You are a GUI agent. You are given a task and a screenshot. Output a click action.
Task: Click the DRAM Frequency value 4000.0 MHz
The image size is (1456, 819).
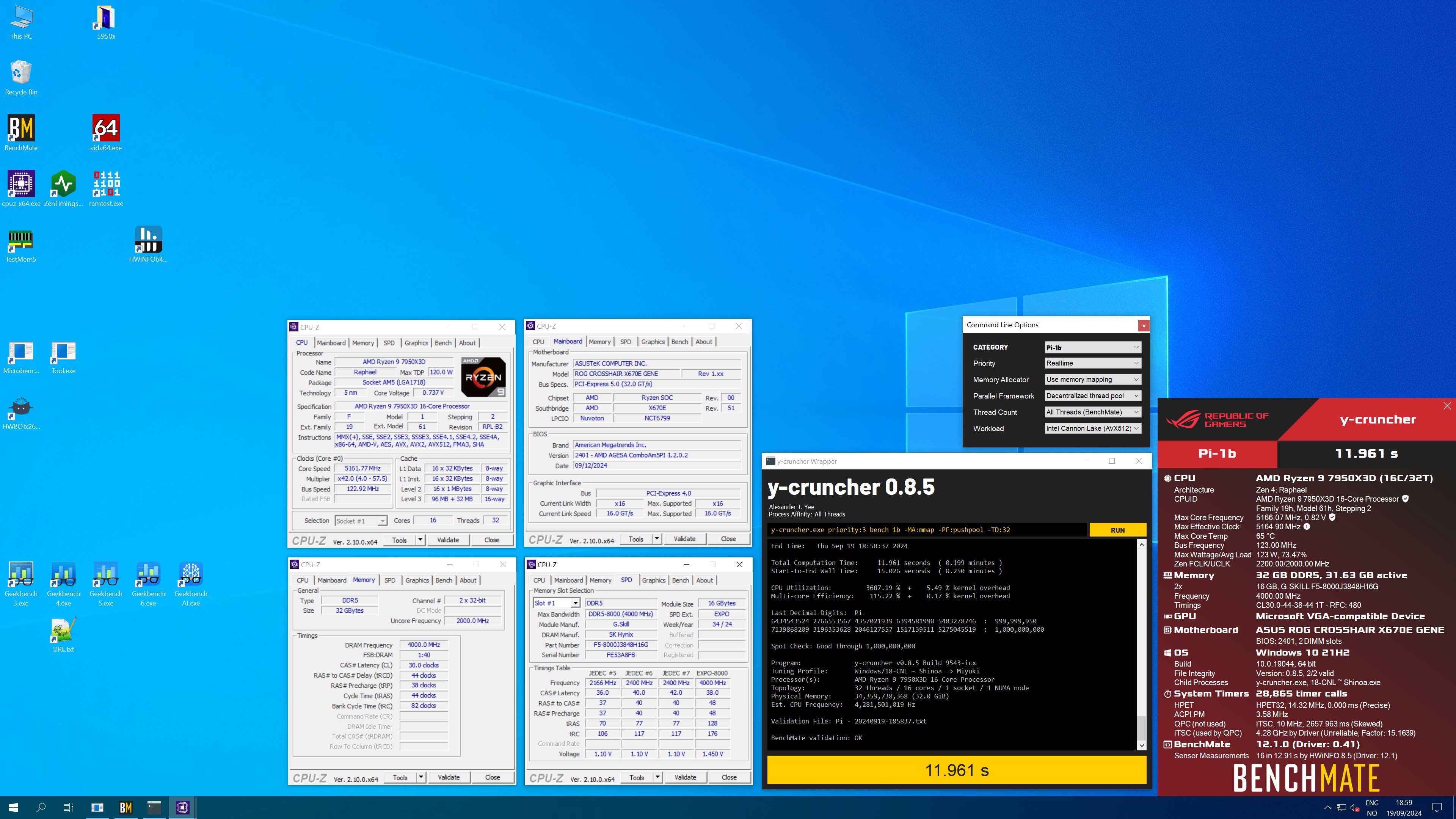tap(424, 644)
